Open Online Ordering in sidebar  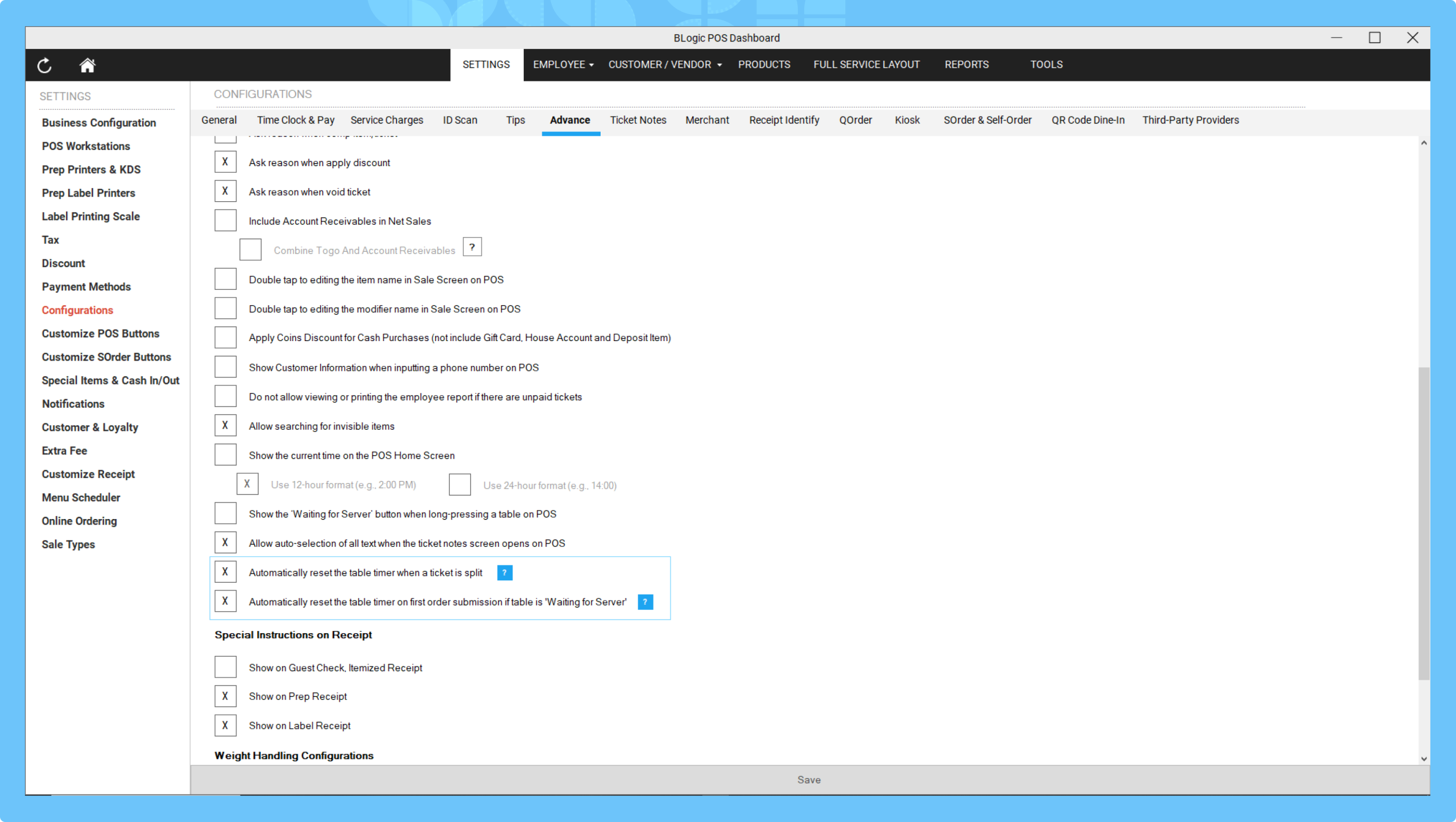[x=79, y=521]
